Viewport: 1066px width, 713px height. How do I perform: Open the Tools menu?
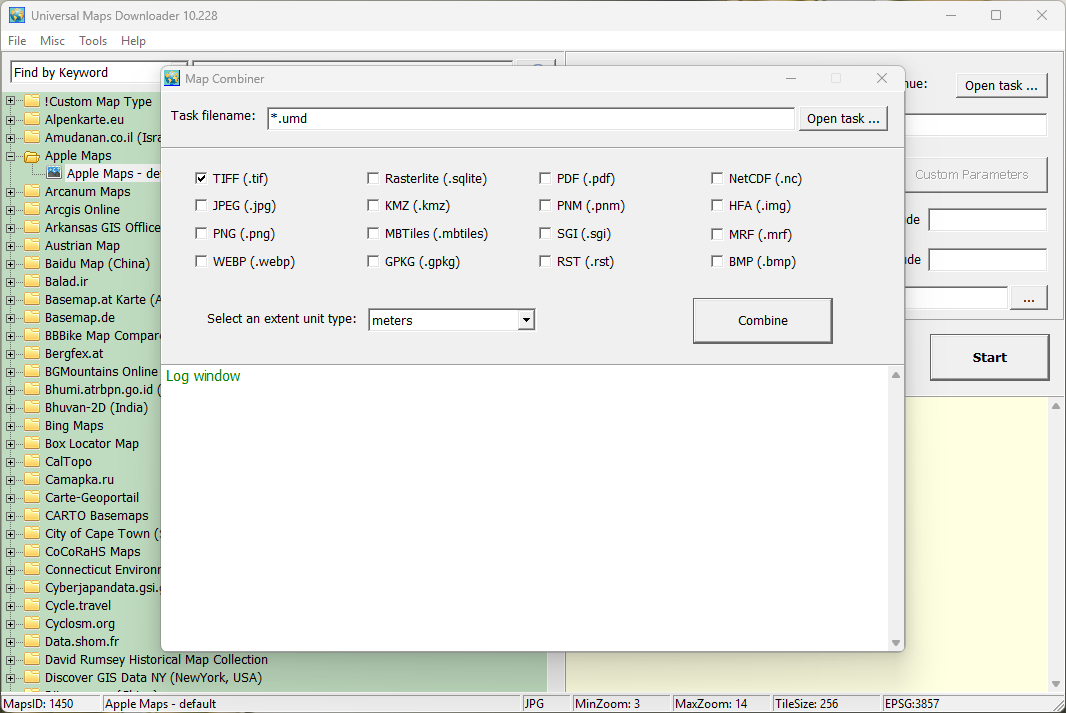point(93,41)
